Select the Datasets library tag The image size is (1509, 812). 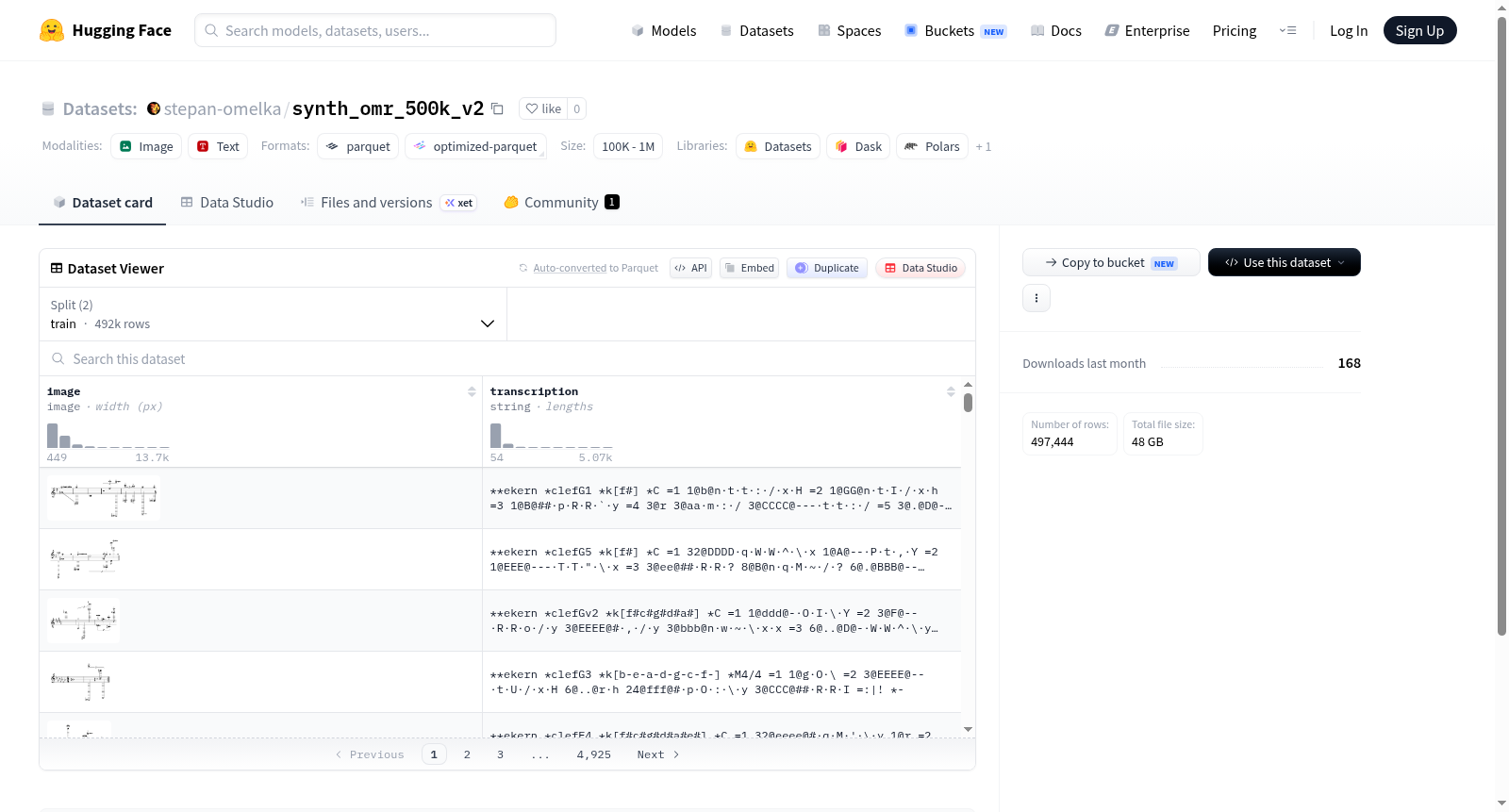click(778, 146)
